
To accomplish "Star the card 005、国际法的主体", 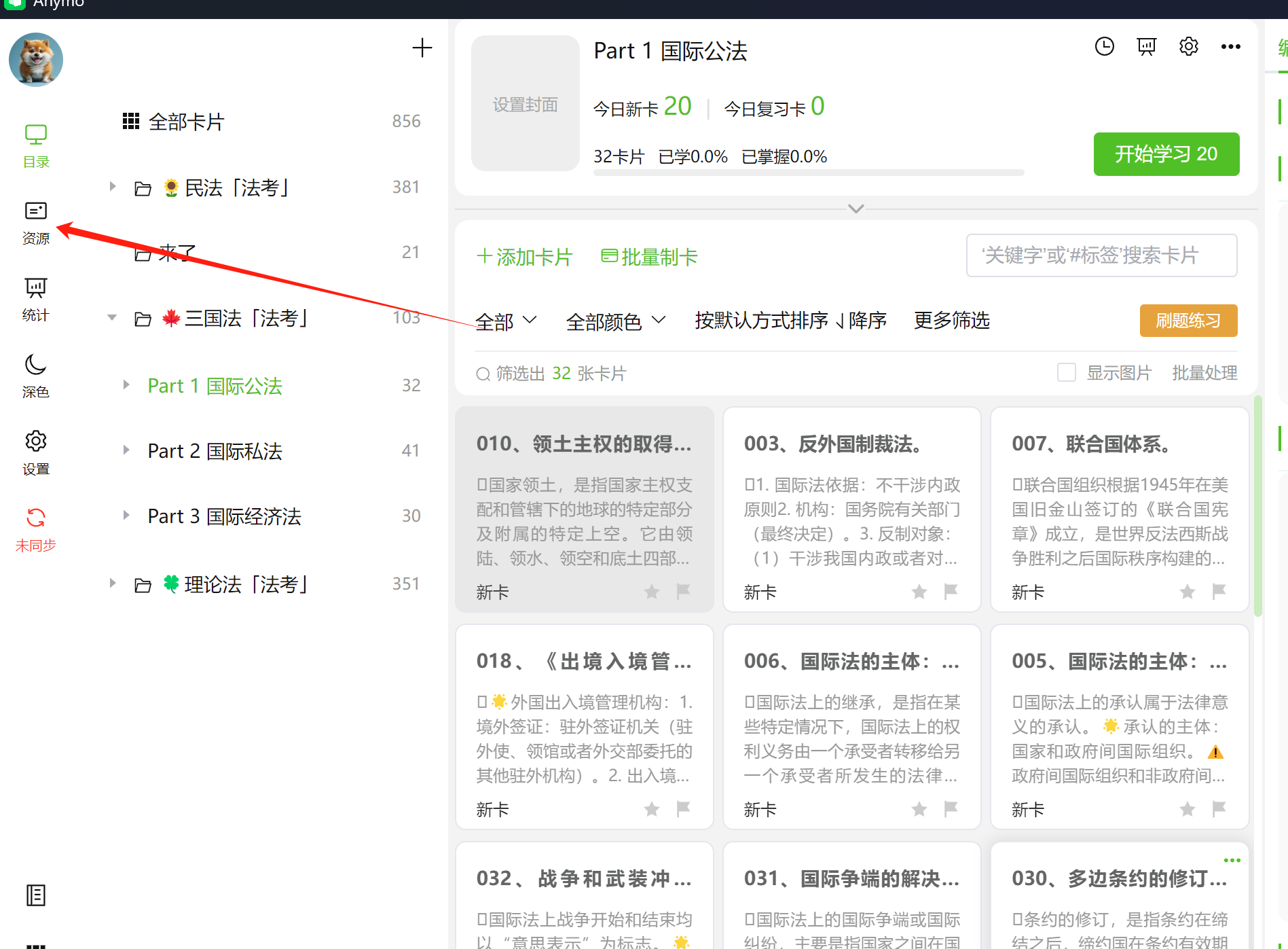I will (1188, 808).
